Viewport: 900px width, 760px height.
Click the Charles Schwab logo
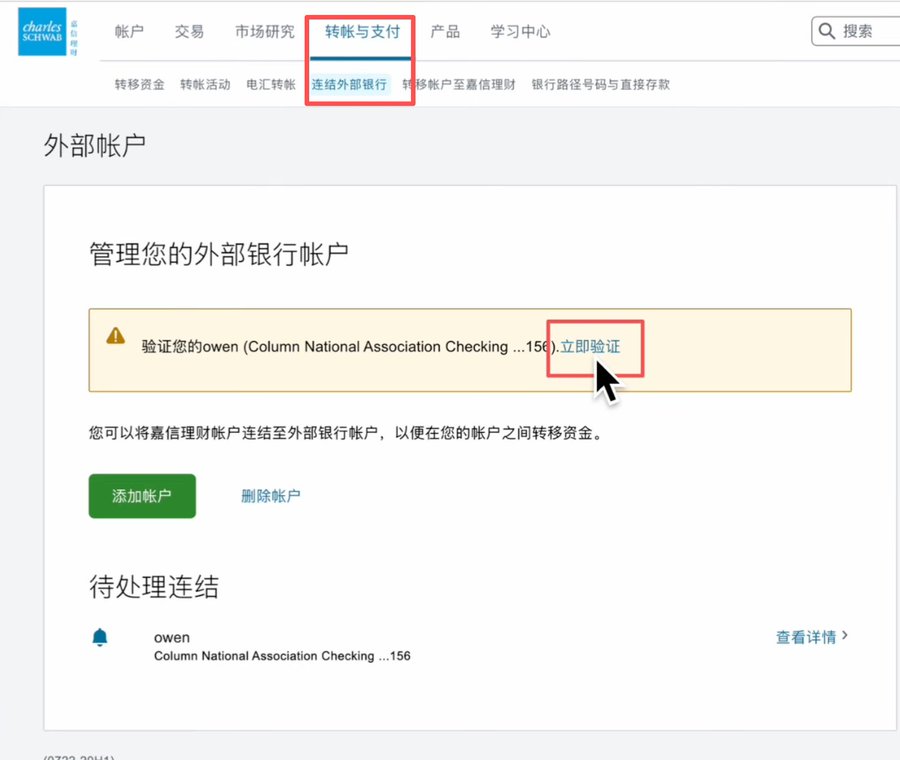click(x=42, y=32)
